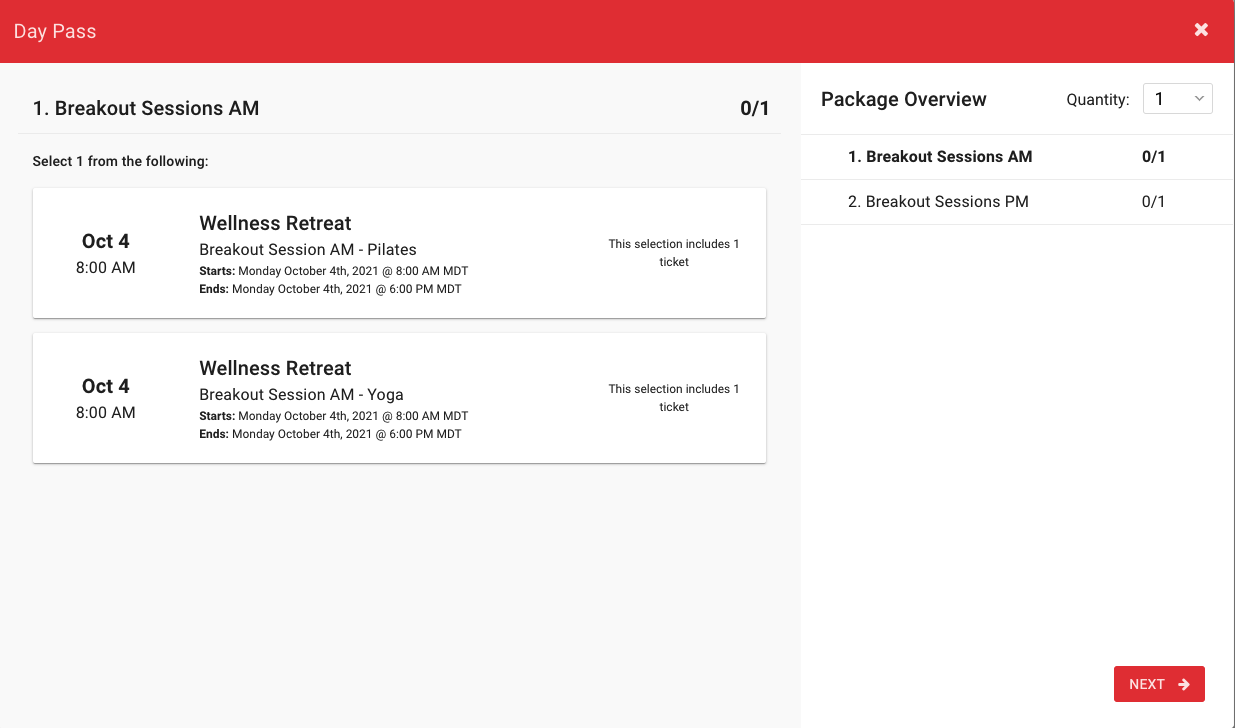Click 'Select 1 from the following:' text
Screen dimensions: 1235x728
pyautogui.click(x=120, y=161)
